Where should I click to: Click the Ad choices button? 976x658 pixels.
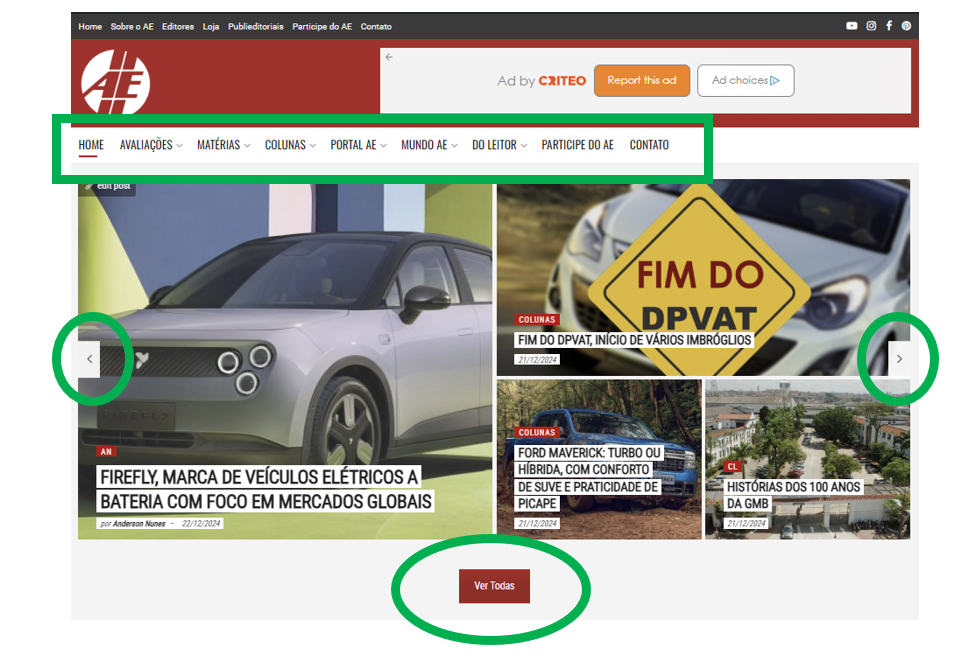coord(745,81)
